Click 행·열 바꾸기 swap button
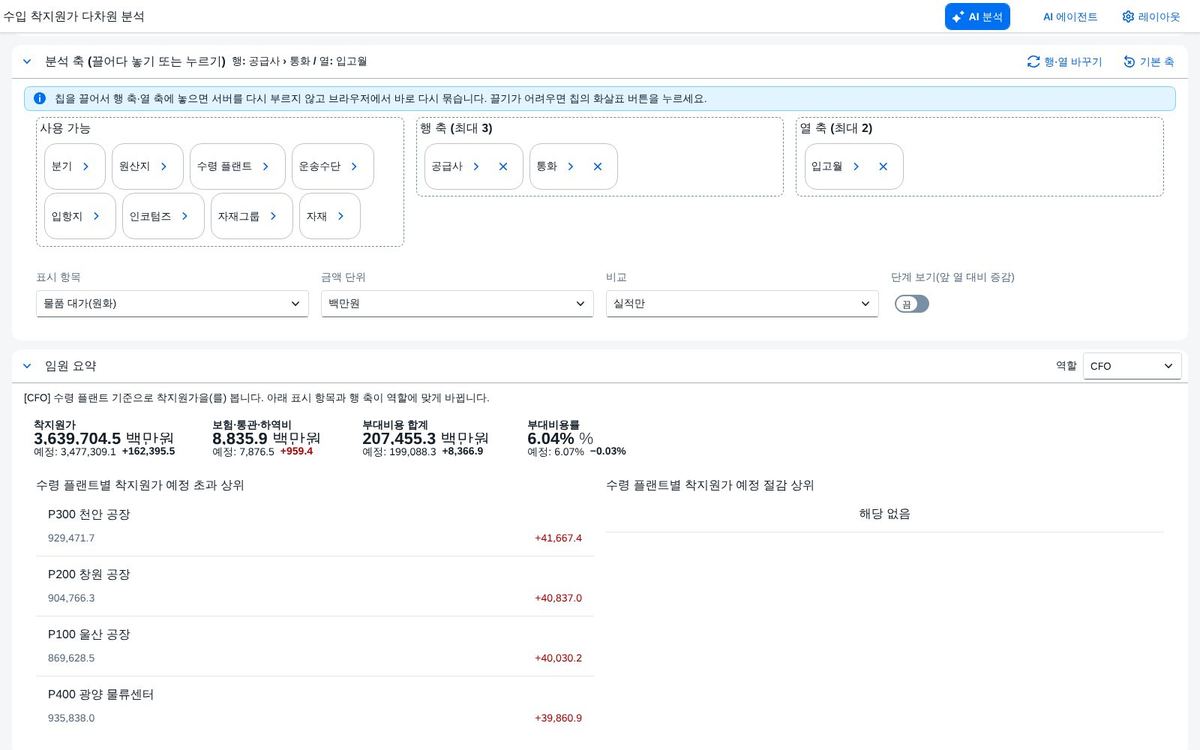 pos(1065,62)
